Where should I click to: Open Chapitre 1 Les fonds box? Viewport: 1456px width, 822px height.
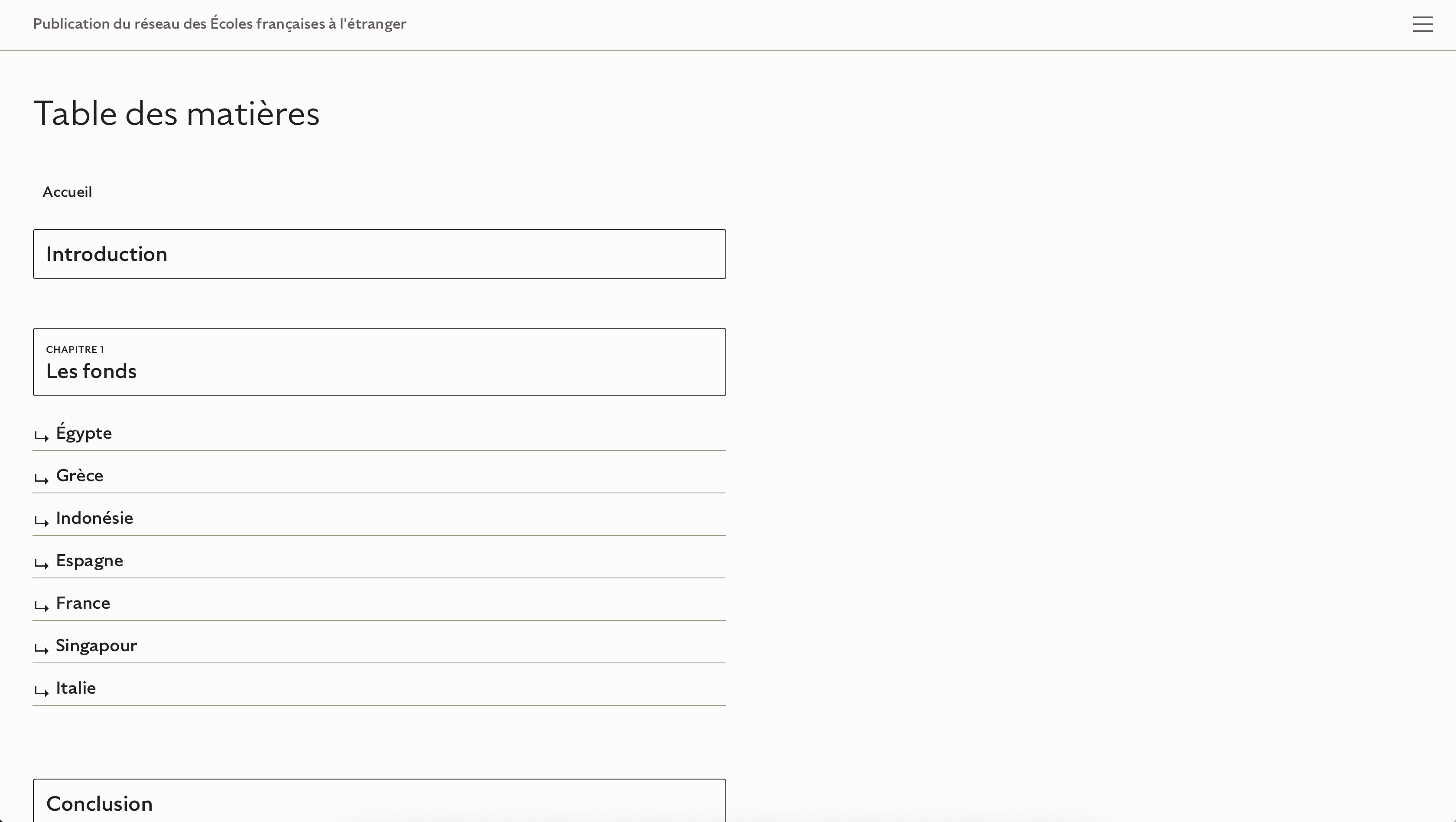379,362
